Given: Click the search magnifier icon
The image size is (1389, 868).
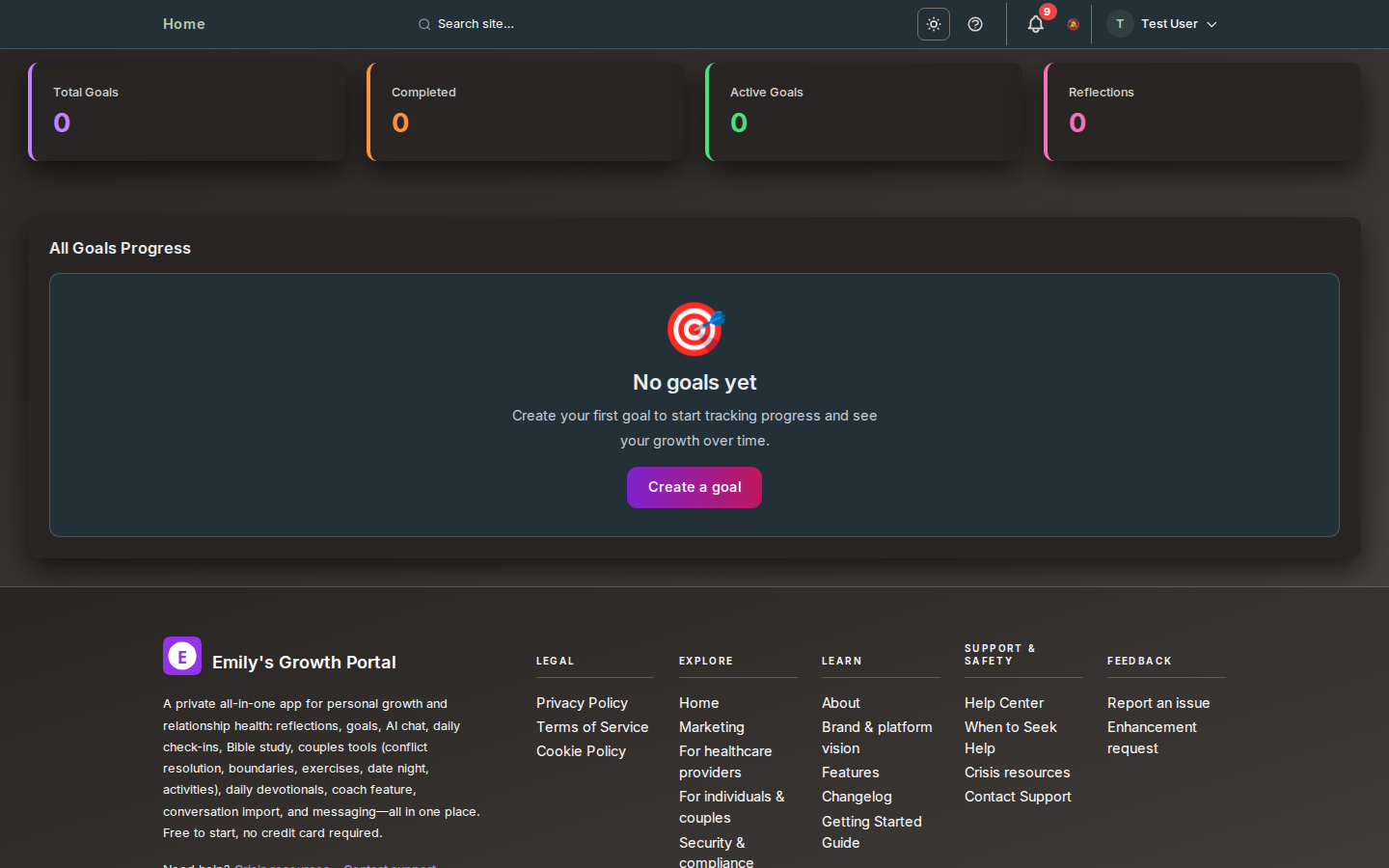Looking at the screenshot, I should point(424,24).
